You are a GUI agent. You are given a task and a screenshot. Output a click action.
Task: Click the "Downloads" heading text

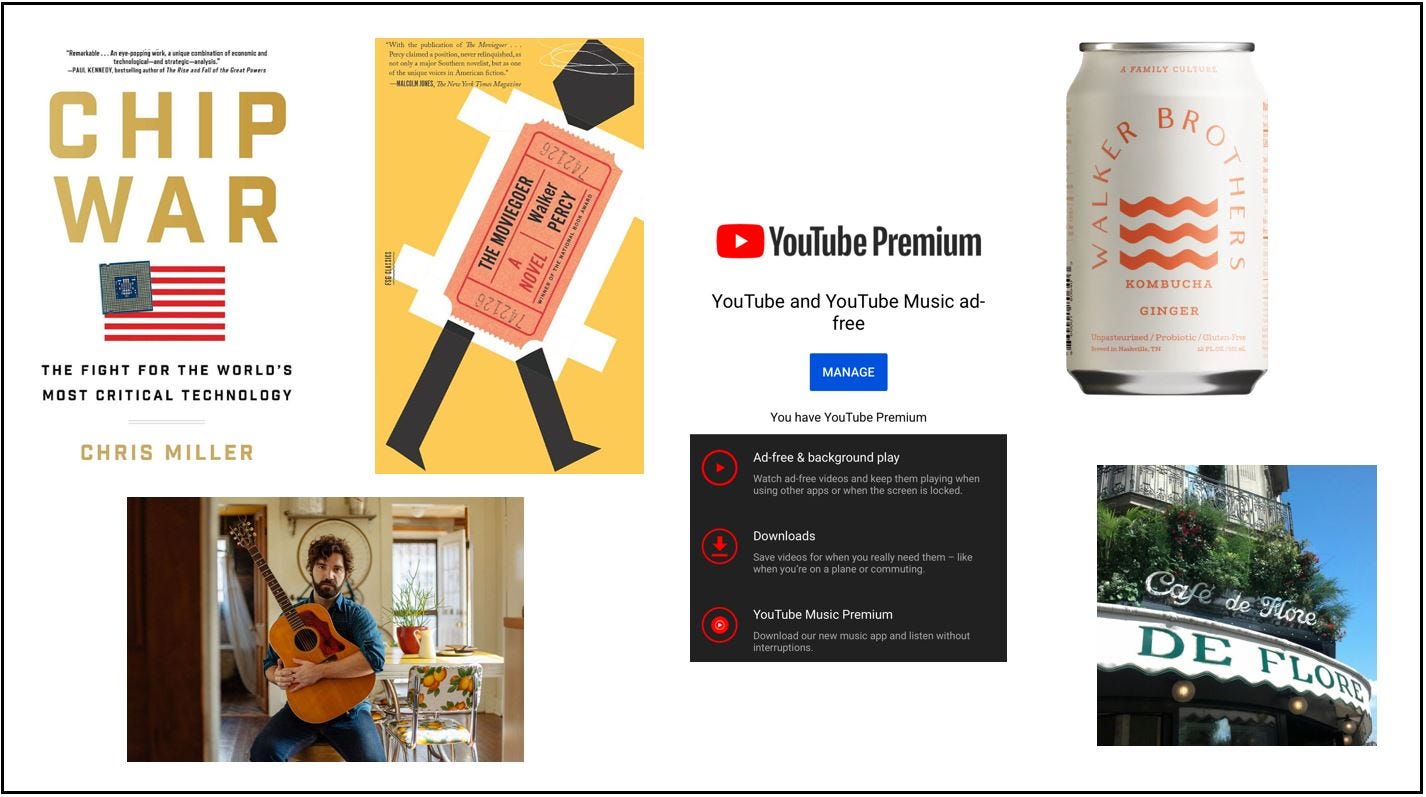[784, 536]
